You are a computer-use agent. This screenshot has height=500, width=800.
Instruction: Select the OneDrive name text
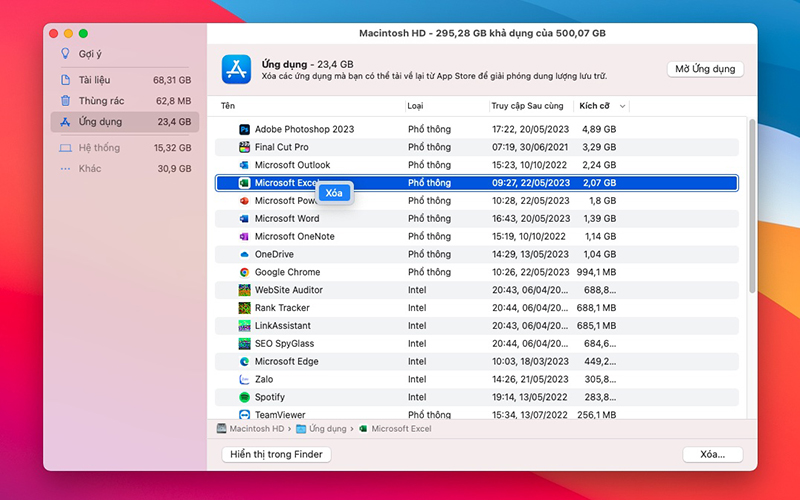(x=274, y=254)
